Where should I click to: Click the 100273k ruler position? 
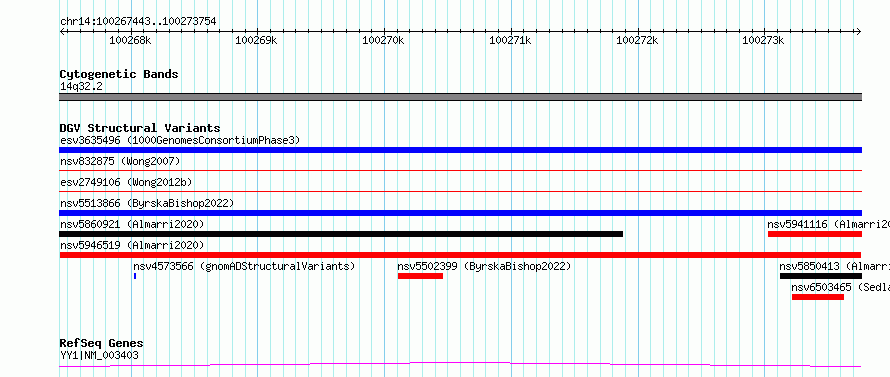point(763,40)
